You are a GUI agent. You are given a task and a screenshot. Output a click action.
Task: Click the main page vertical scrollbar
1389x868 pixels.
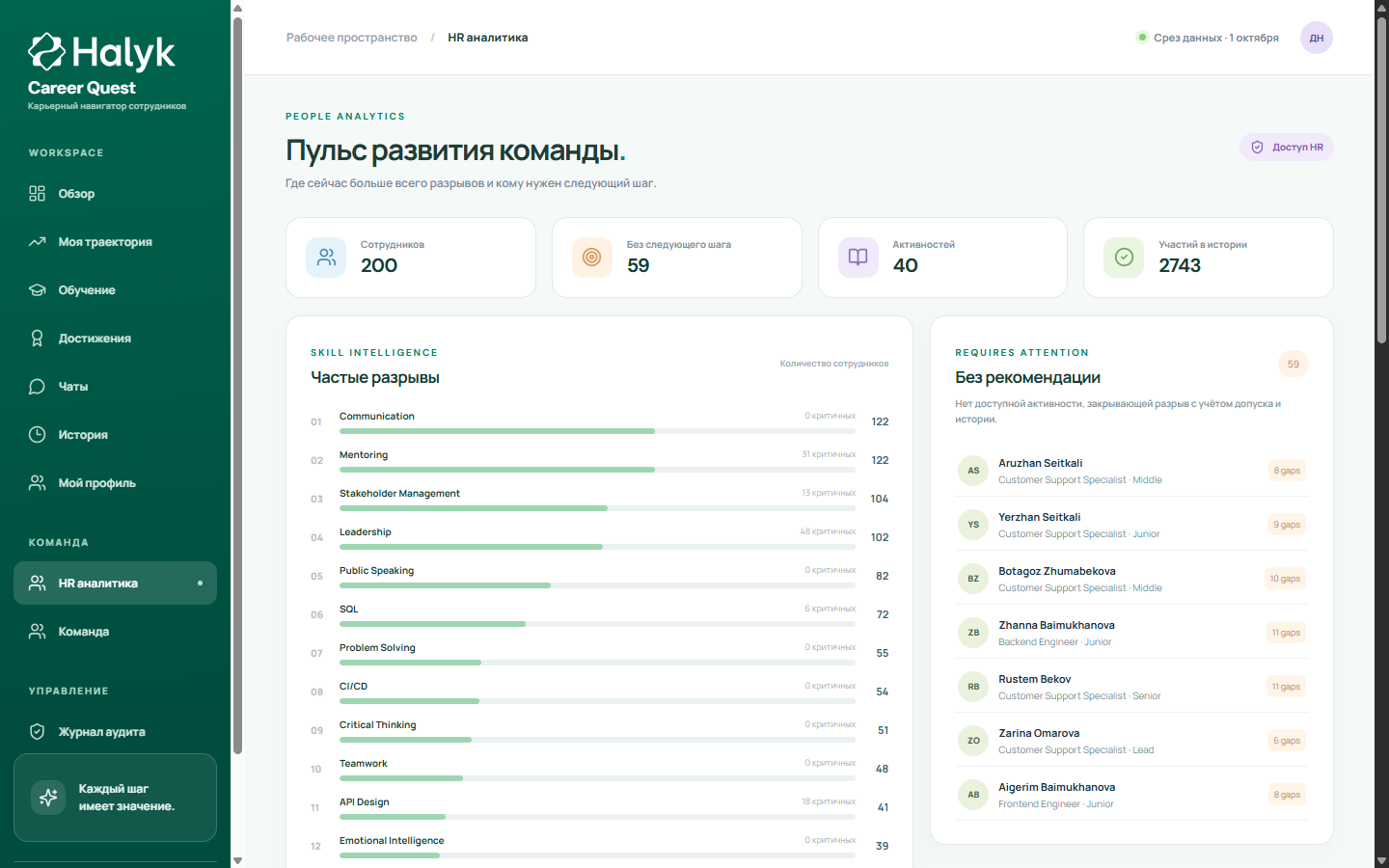(x=1381, y=180)
